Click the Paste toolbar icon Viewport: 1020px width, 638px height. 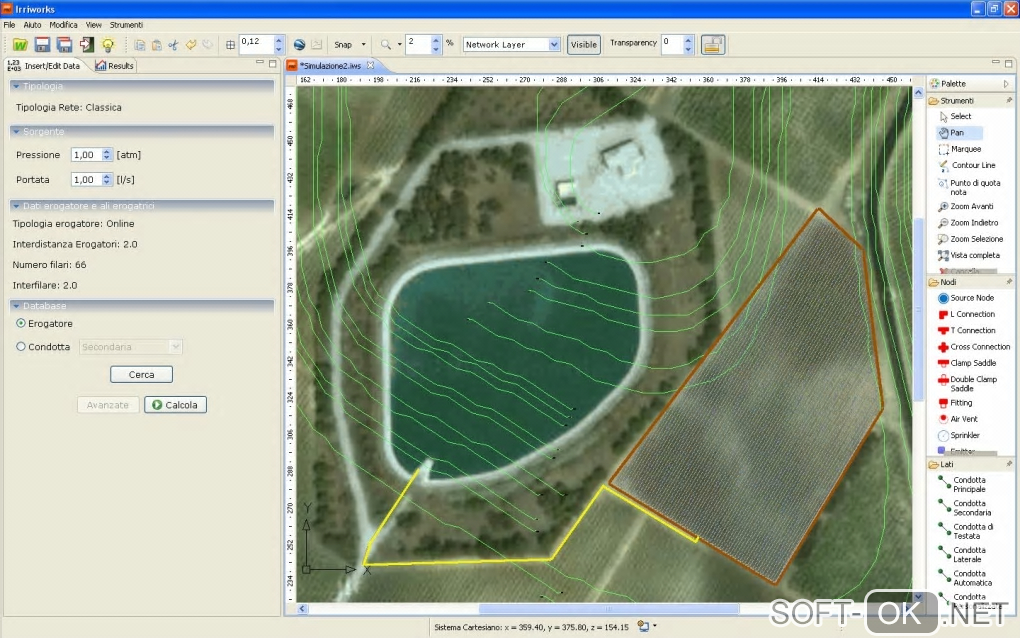point(157,45)
